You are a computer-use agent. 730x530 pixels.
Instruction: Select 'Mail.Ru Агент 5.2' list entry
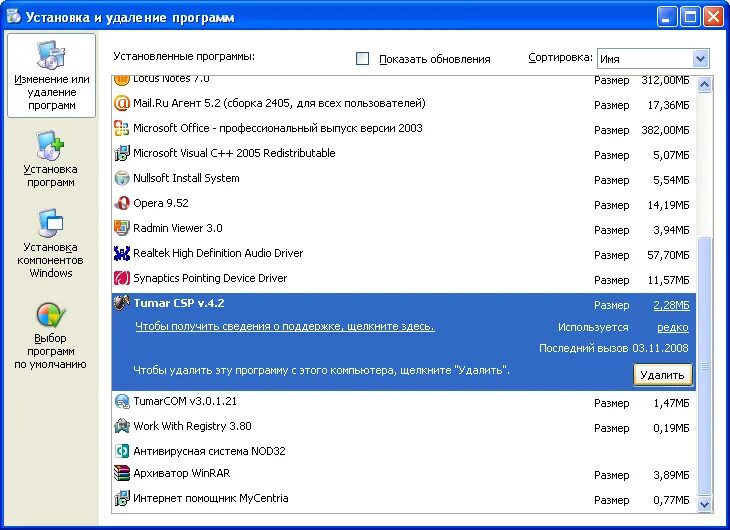click(404, 103)
